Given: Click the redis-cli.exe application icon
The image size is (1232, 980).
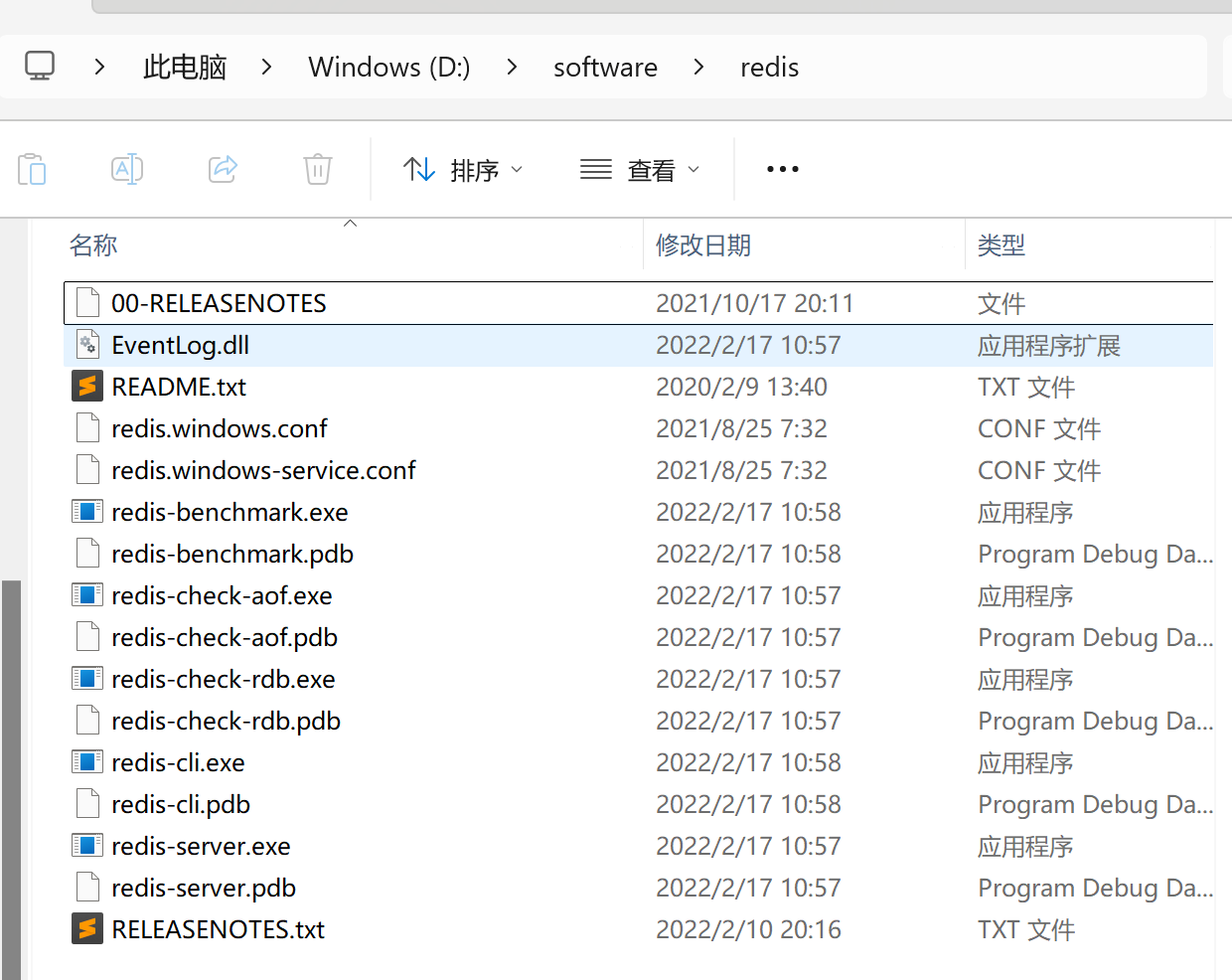Looking at the screenshot, I should coord(87,762).
